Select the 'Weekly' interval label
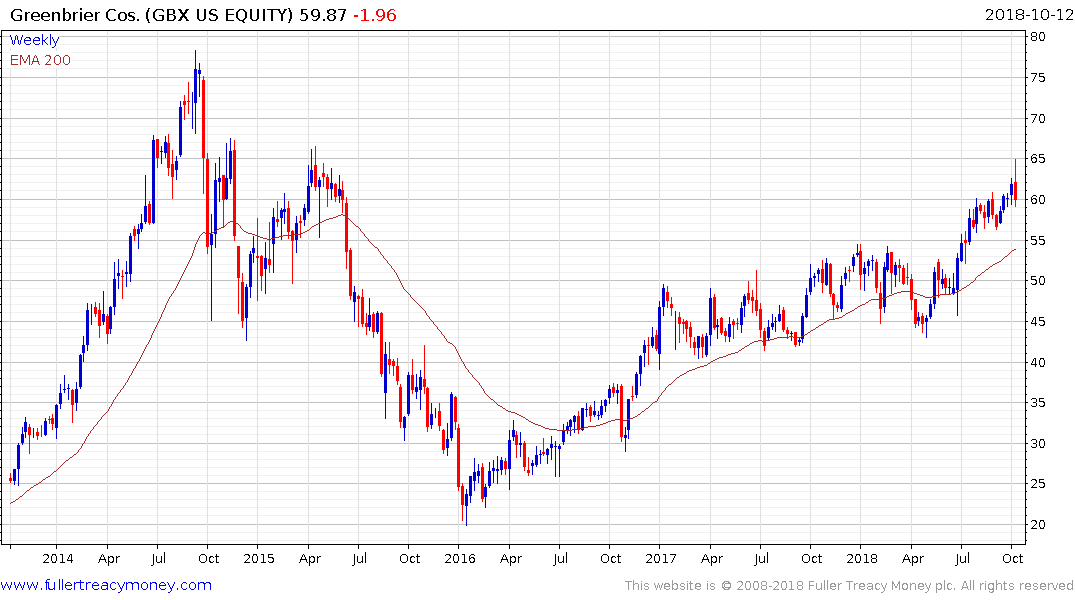 (x=34, y=40)
